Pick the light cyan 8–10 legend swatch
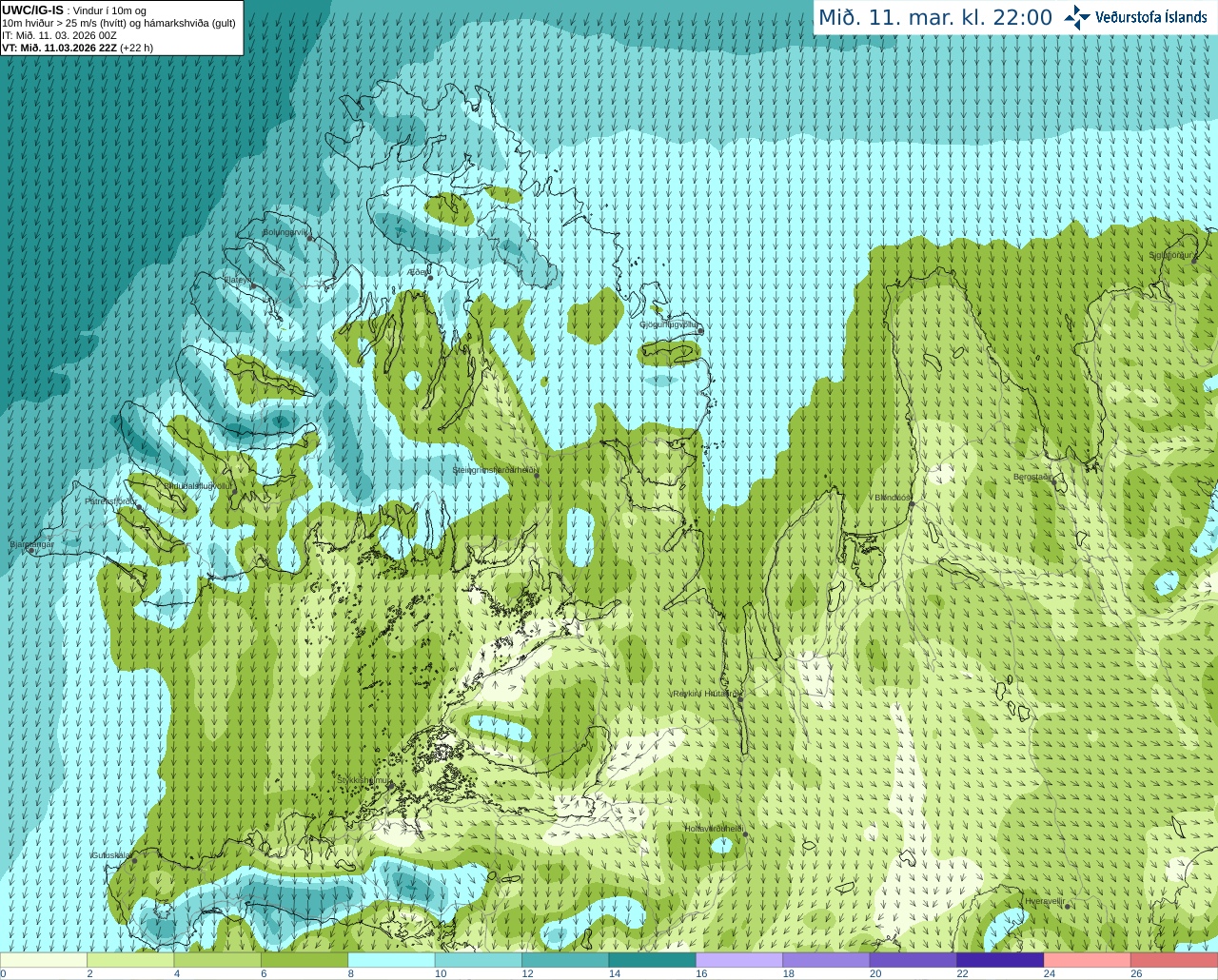The image size is (1218, 980). click(392, 960)
